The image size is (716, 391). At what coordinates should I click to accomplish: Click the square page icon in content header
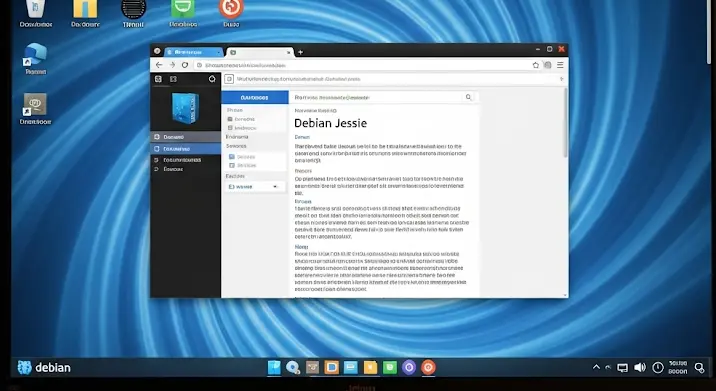(229, 79)
